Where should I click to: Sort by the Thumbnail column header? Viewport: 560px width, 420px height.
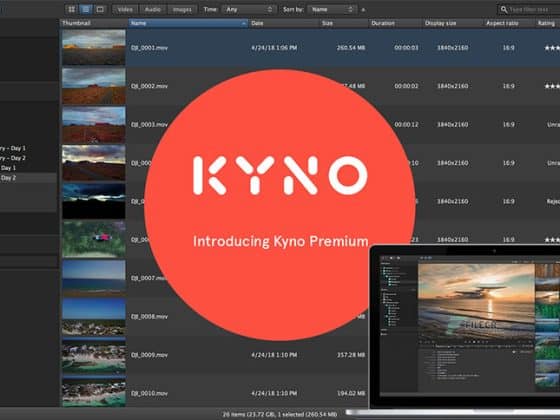point(94,23)
